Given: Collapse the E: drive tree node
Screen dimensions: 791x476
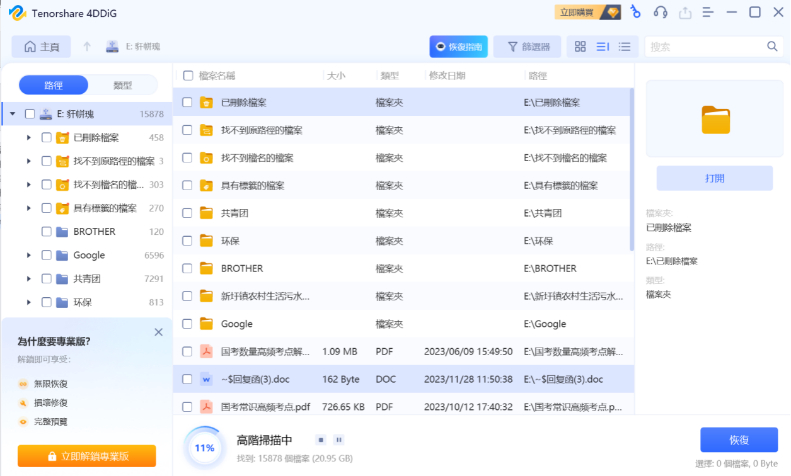Looking at the screenshot, I should [x=12, y=114].
